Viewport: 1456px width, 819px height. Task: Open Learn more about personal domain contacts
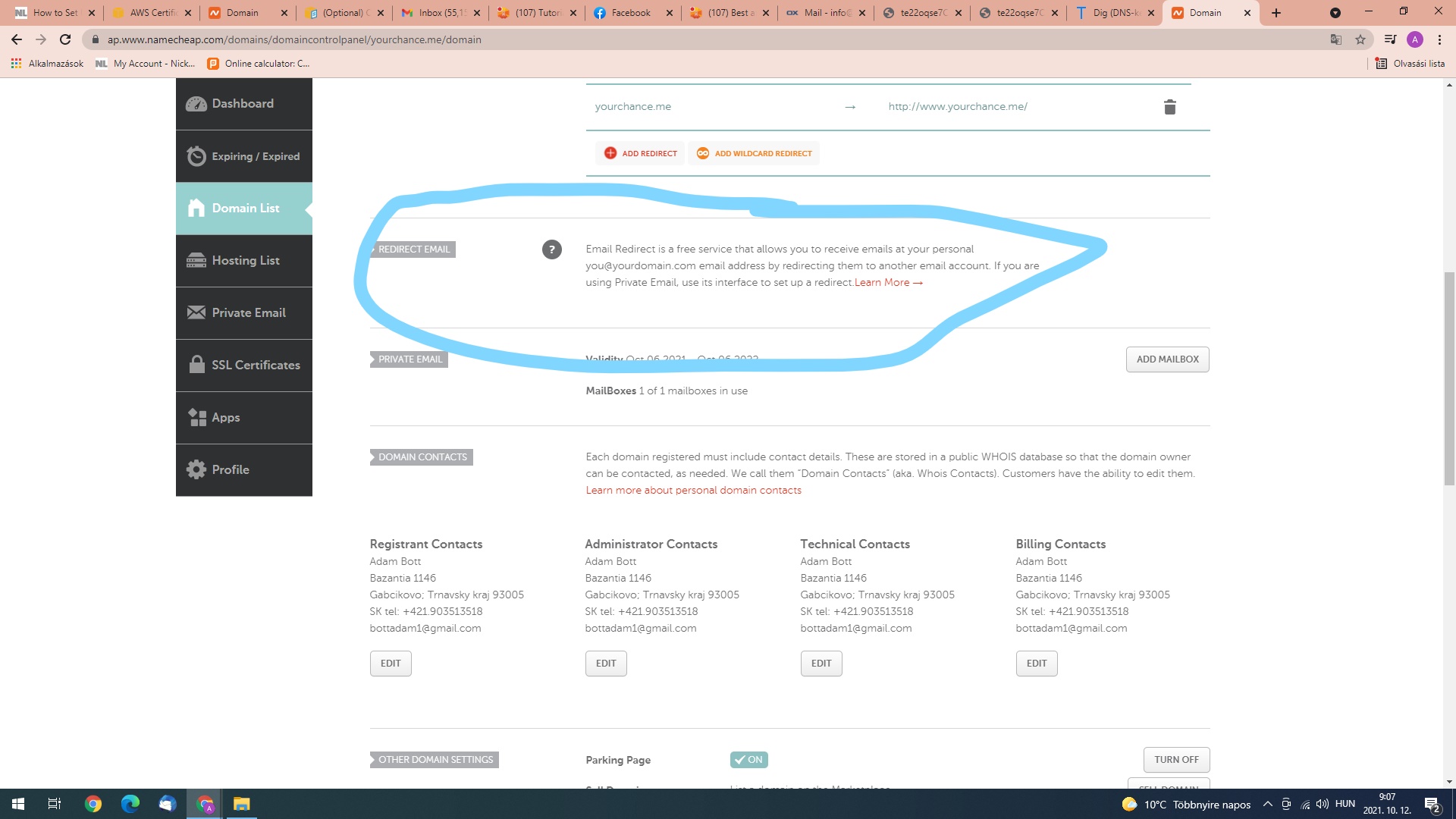point(693,491)
